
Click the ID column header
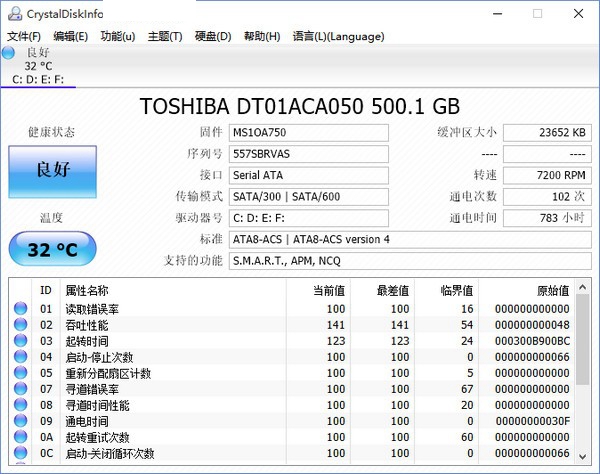coord(46,290)
